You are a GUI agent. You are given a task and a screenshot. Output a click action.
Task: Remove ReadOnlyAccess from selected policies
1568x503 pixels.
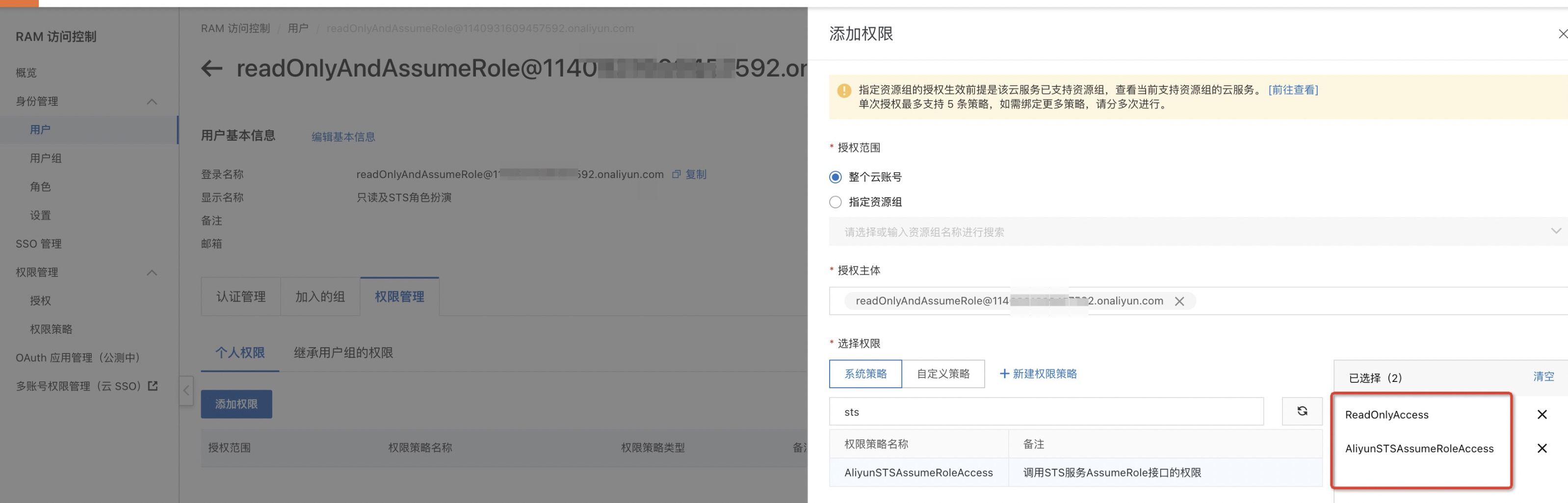[1542, 415]
